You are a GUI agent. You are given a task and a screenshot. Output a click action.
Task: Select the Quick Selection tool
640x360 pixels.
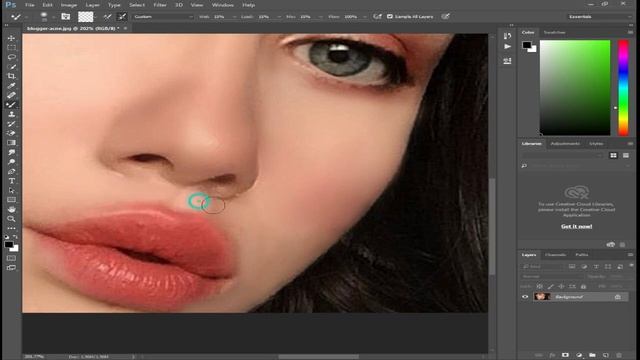point(11,67)
